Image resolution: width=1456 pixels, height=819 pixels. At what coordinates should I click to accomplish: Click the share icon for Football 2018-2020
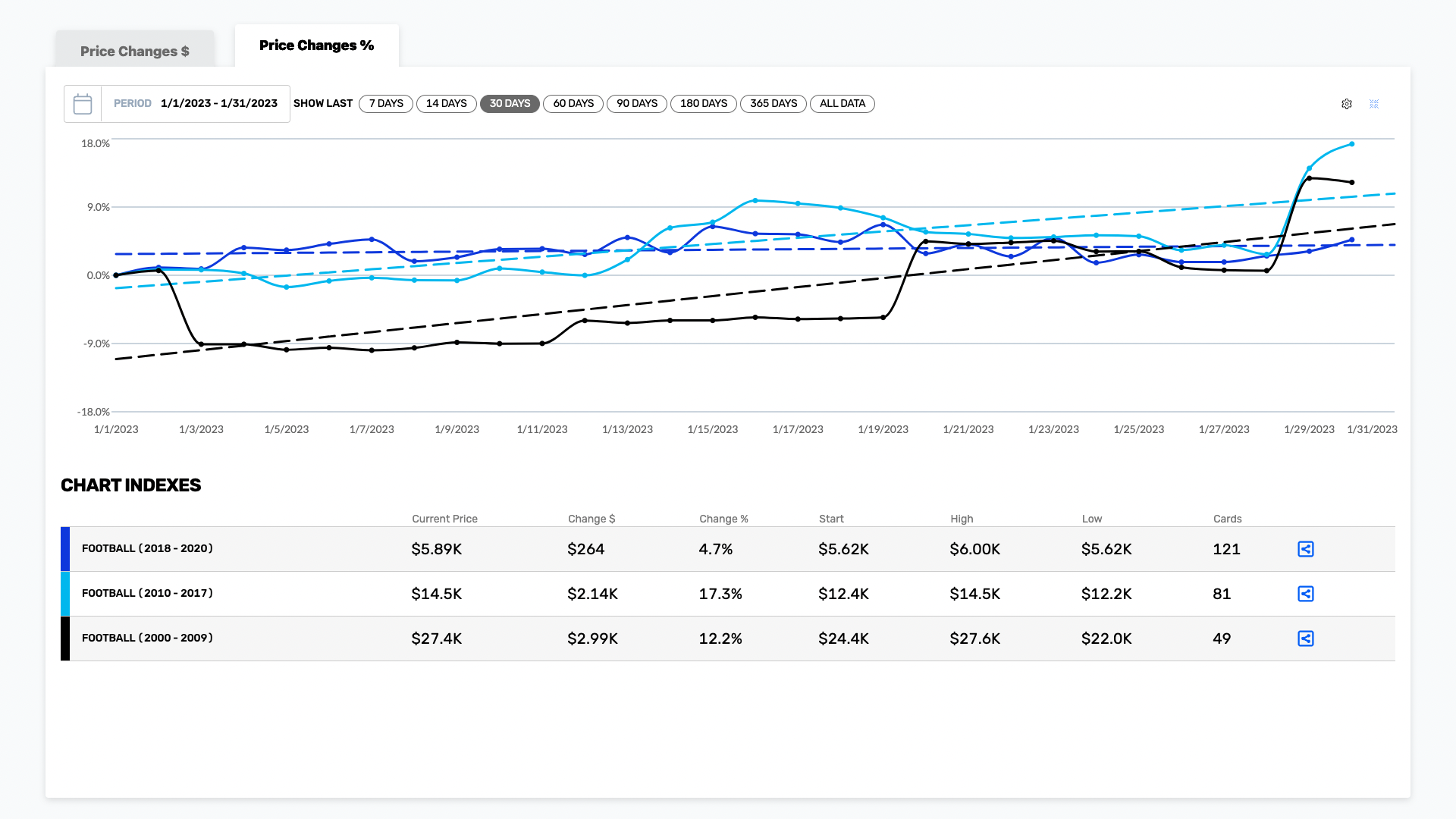pyautogui.click(x=1306, y=548)
